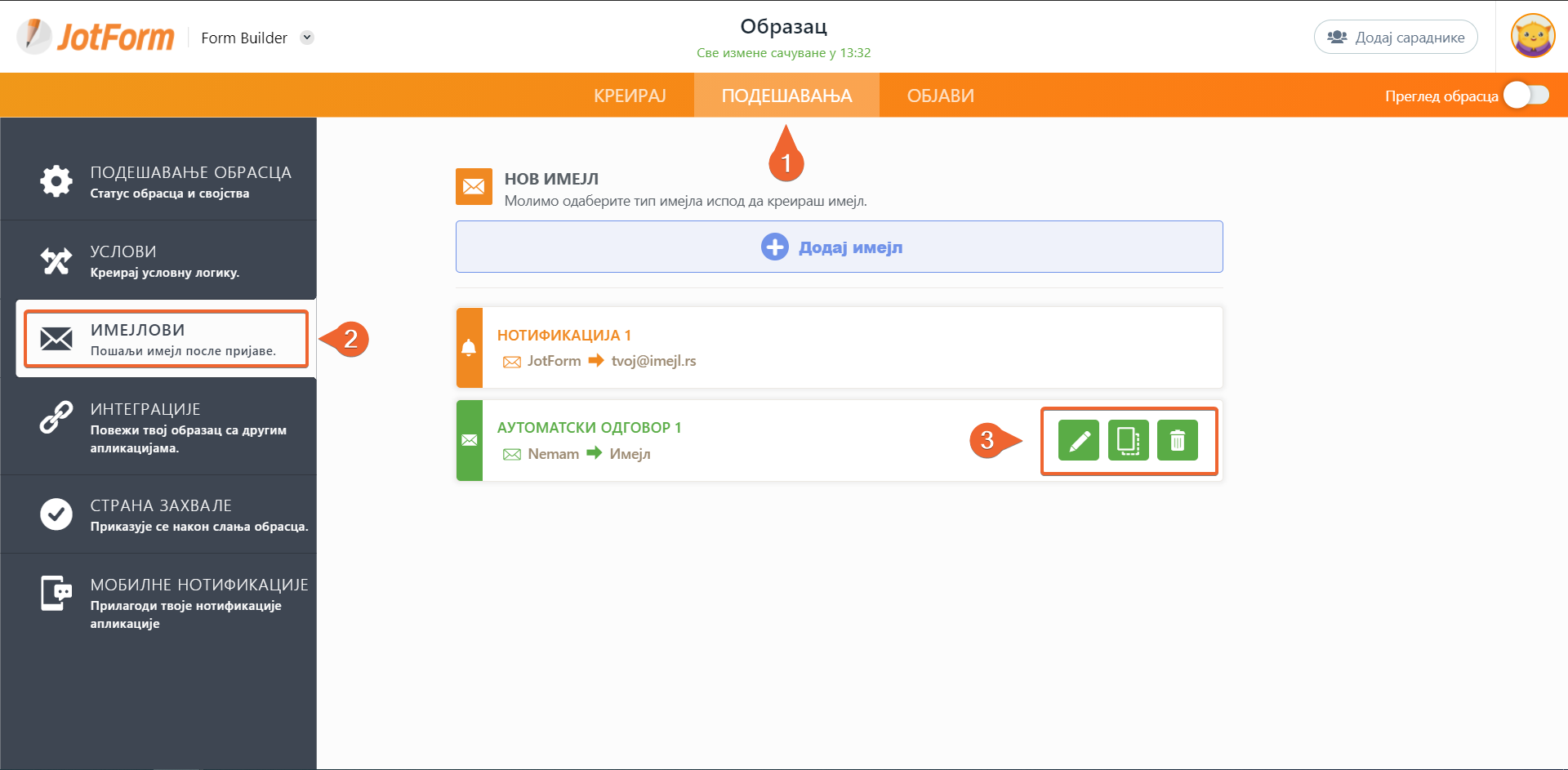Select the ПОДЕШАВАЊА tab
The height and width of the screenshot is (770, 1568).
point(786,96)
